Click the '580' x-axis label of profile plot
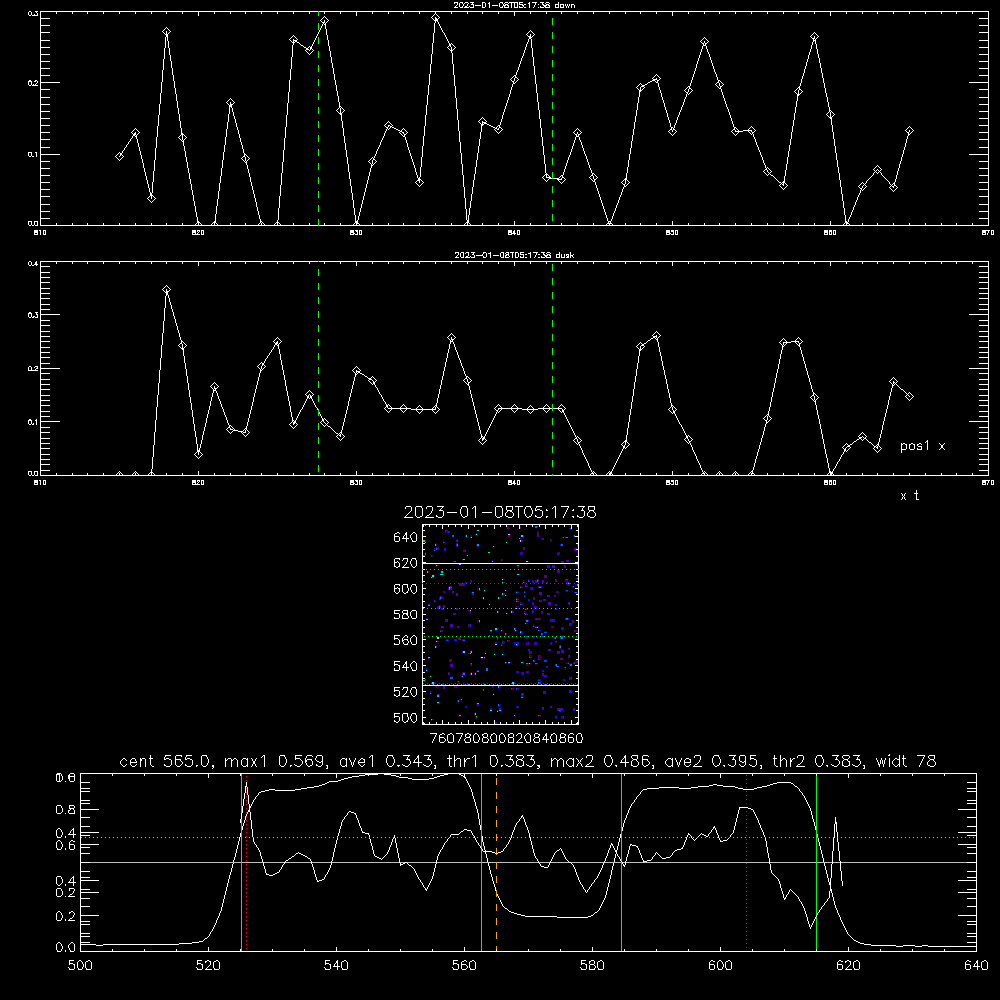Screen dimensions: 1000x1000 [x=592, y=966]
